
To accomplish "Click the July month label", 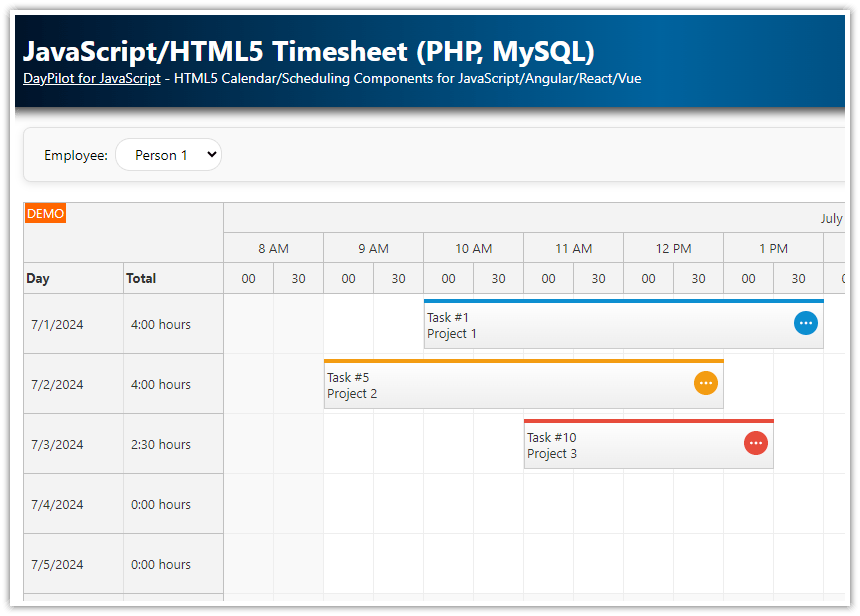I will tap(831, 216).
